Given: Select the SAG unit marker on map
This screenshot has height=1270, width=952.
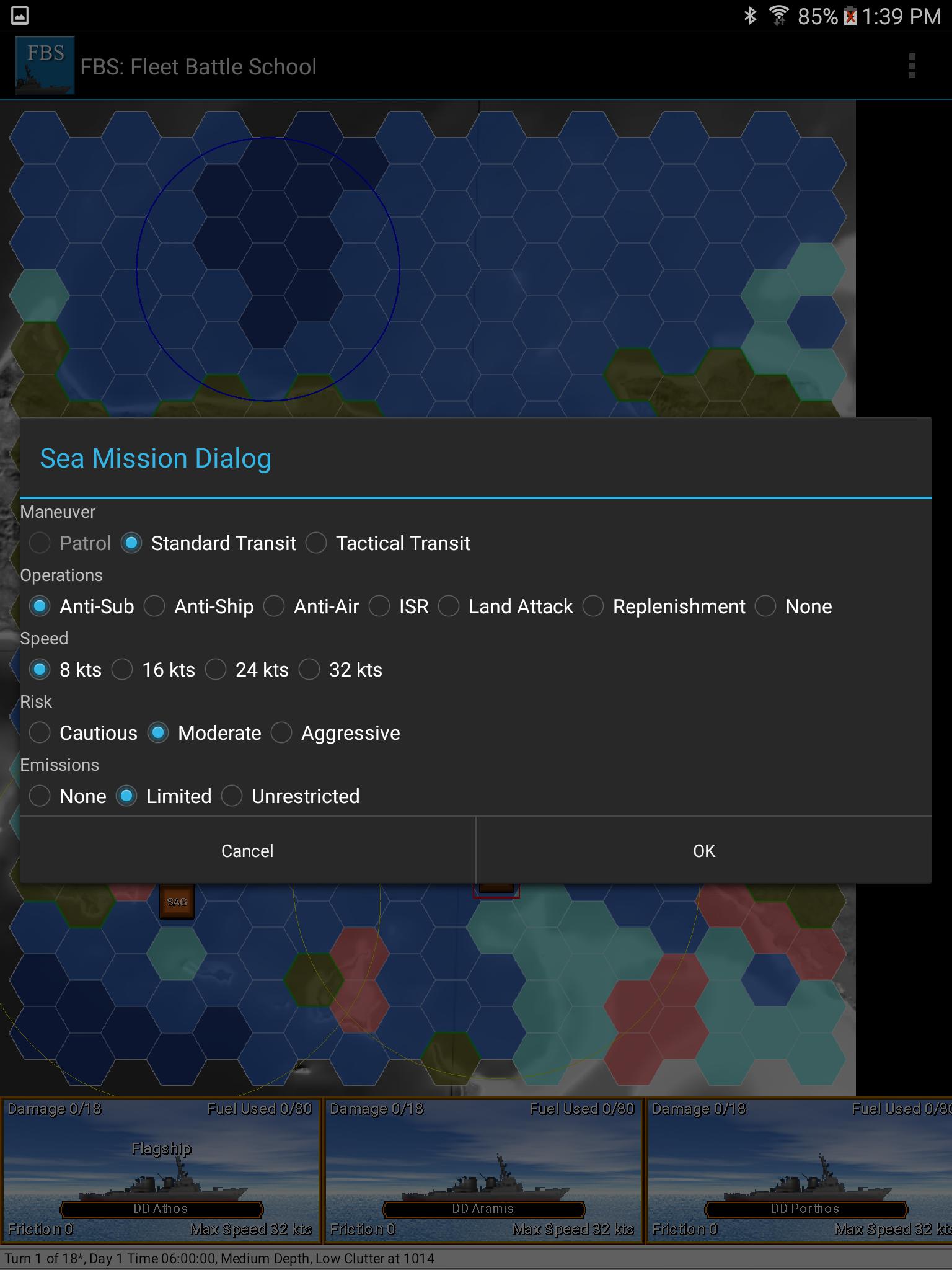Looking at the screenshot, I should pyautogui.click(x=177, y=902).
